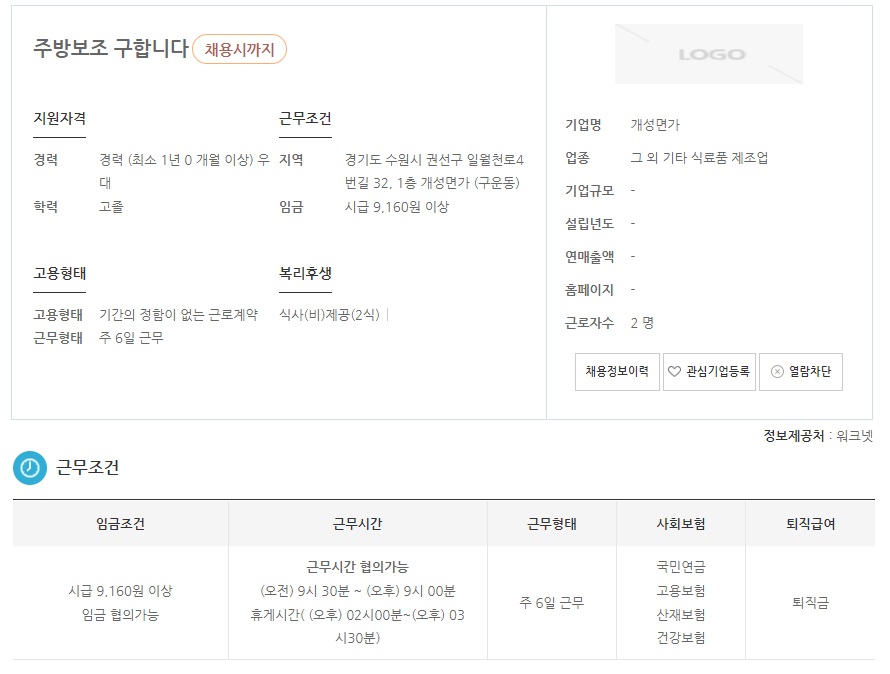
Task: Click the circled X icon on 열람차단
Action: (x=777, y=372)
